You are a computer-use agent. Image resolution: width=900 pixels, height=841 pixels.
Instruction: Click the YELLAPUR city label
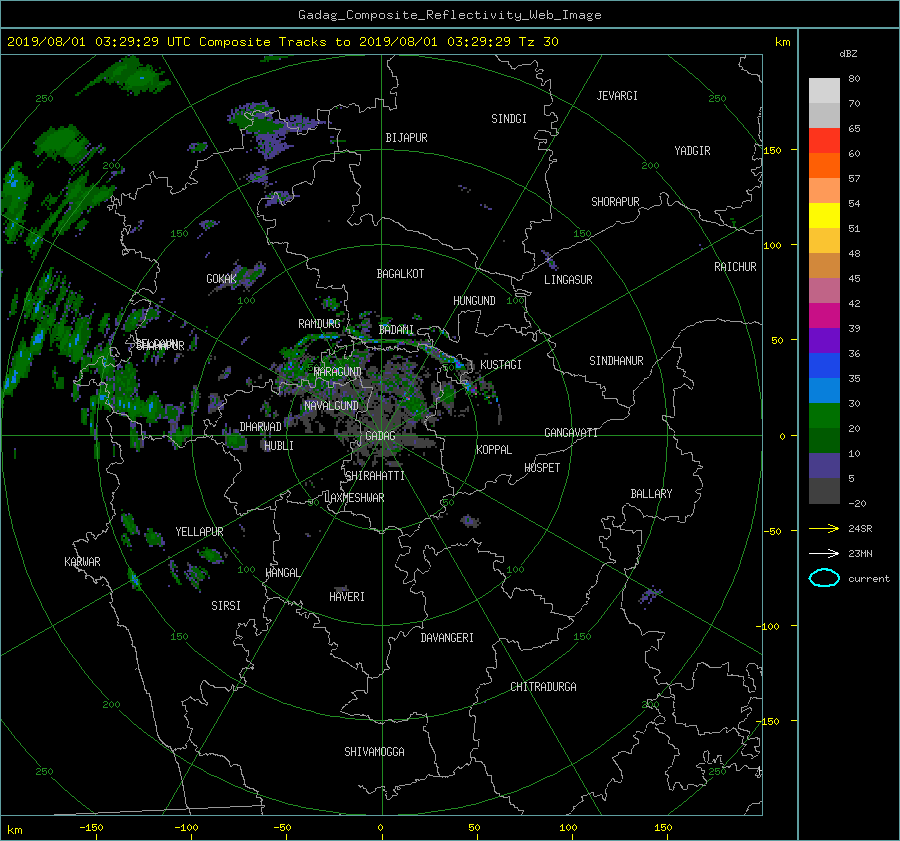[199, 532]
